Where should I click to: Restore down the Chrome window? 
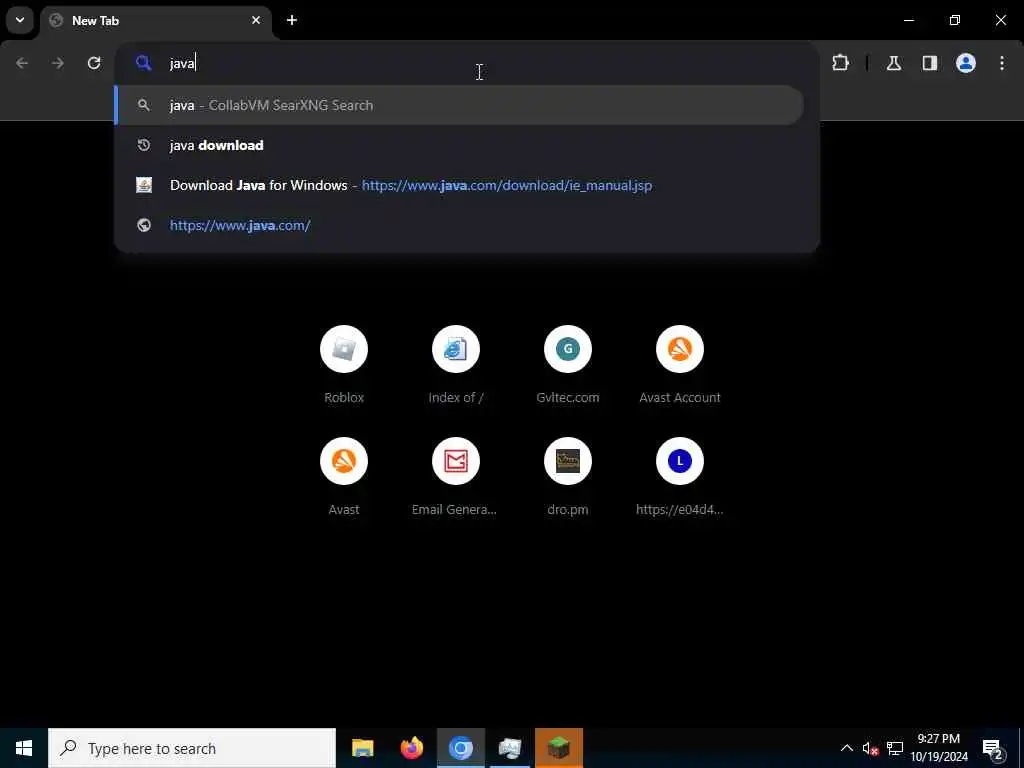click(955, 20)
